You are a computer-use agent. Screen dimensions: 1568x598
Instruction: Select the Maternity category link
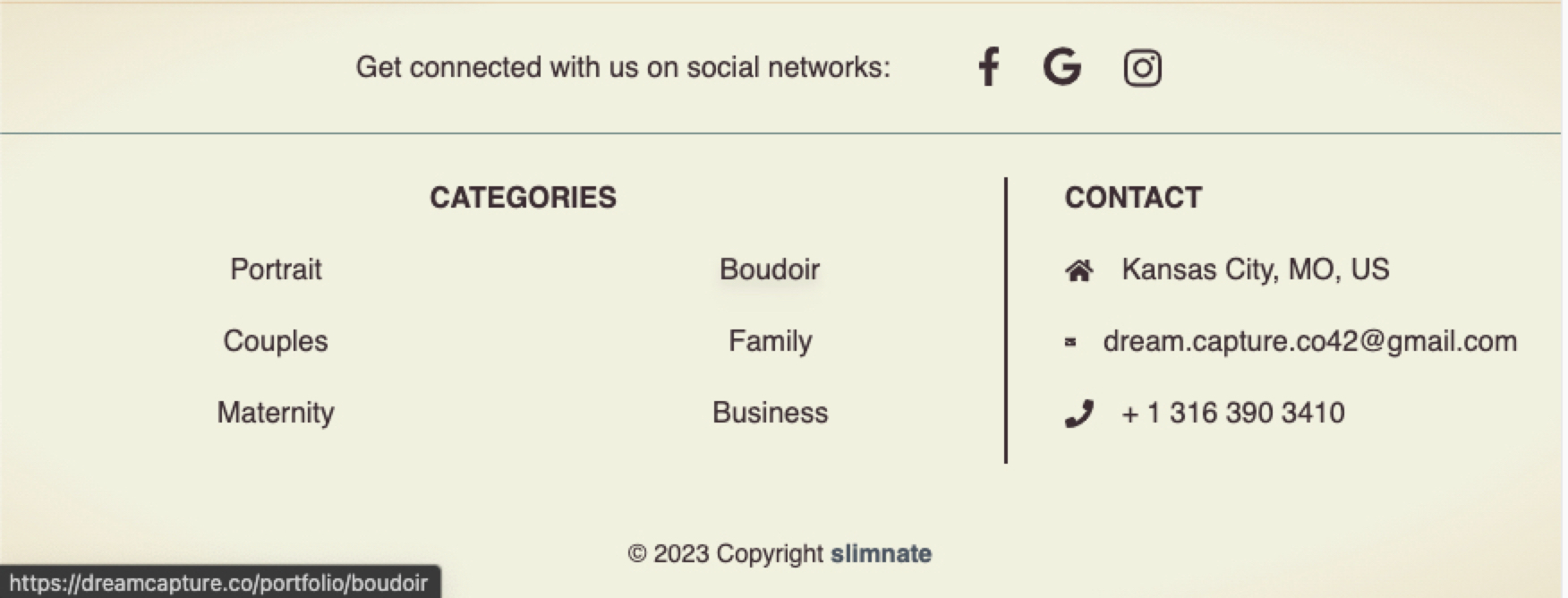(276, 413)
